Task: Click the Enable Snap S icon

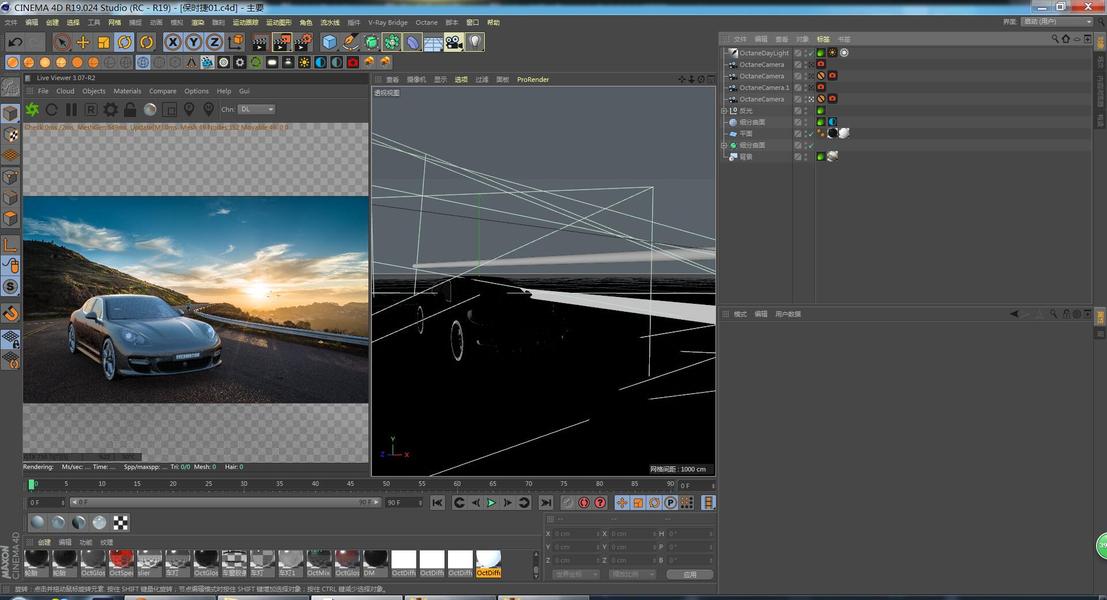Action: 10,287
